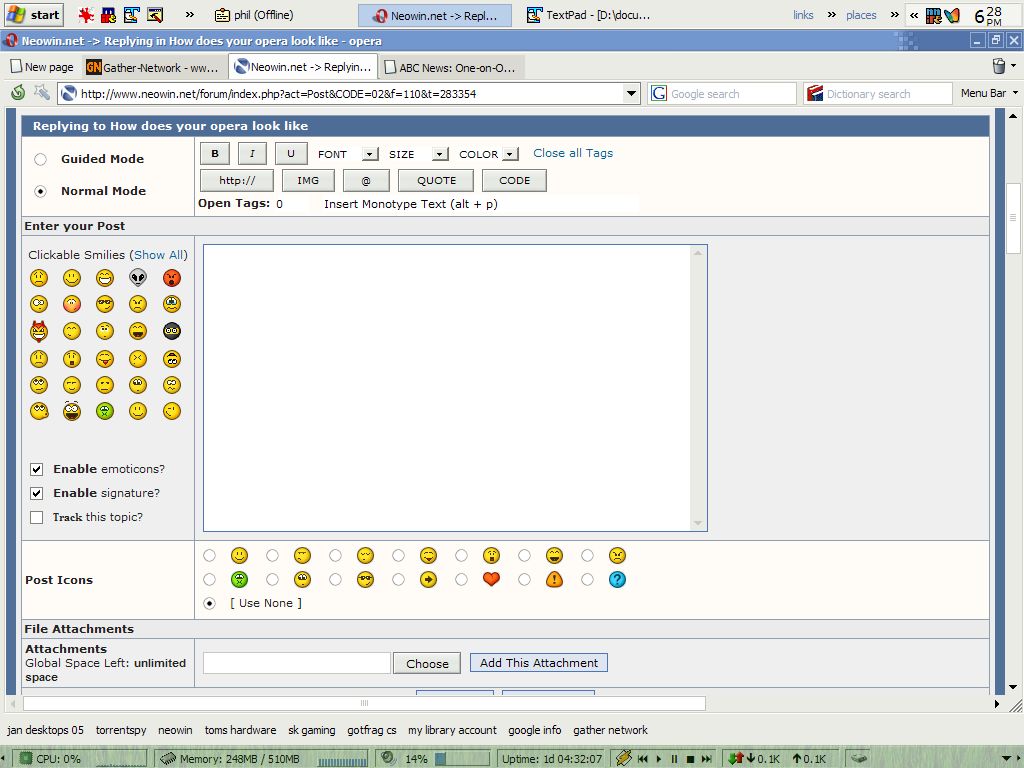
Task: Click the QUOTE tag button
Action: click(436, 180)
